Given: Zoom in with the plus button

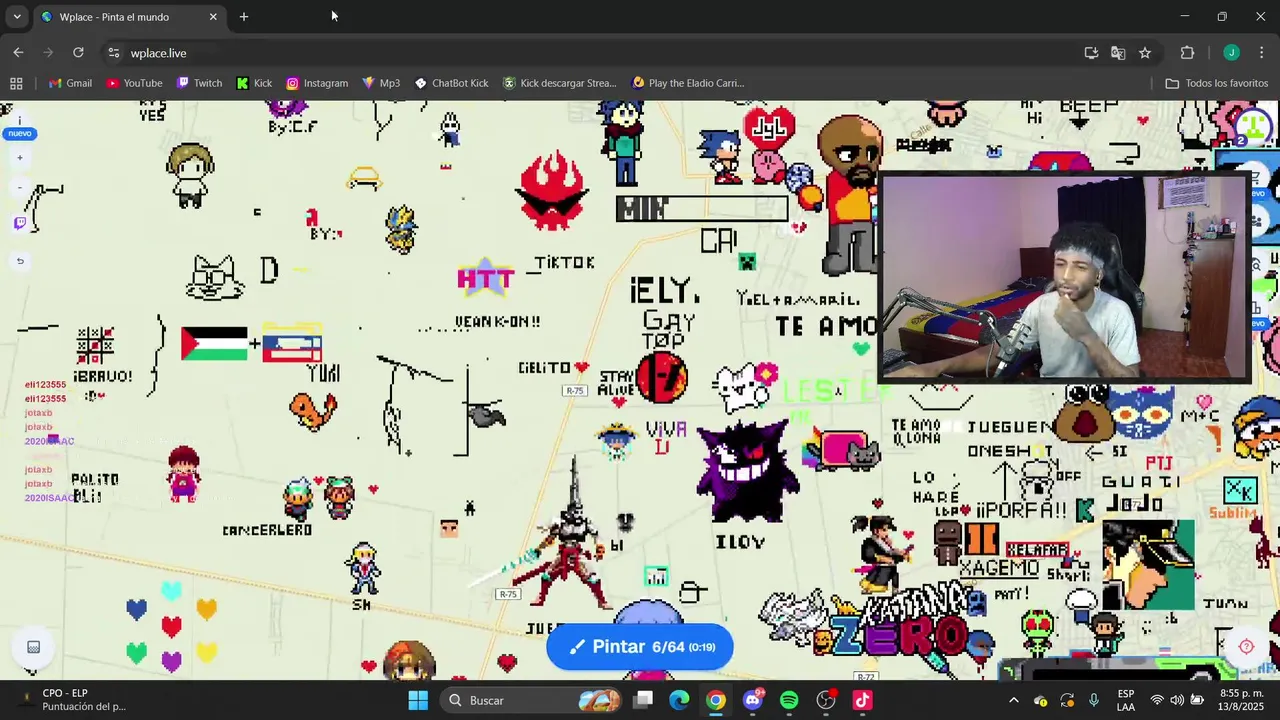Looking at the screenshot, I should pyautogui.click(x=19, y=157).
